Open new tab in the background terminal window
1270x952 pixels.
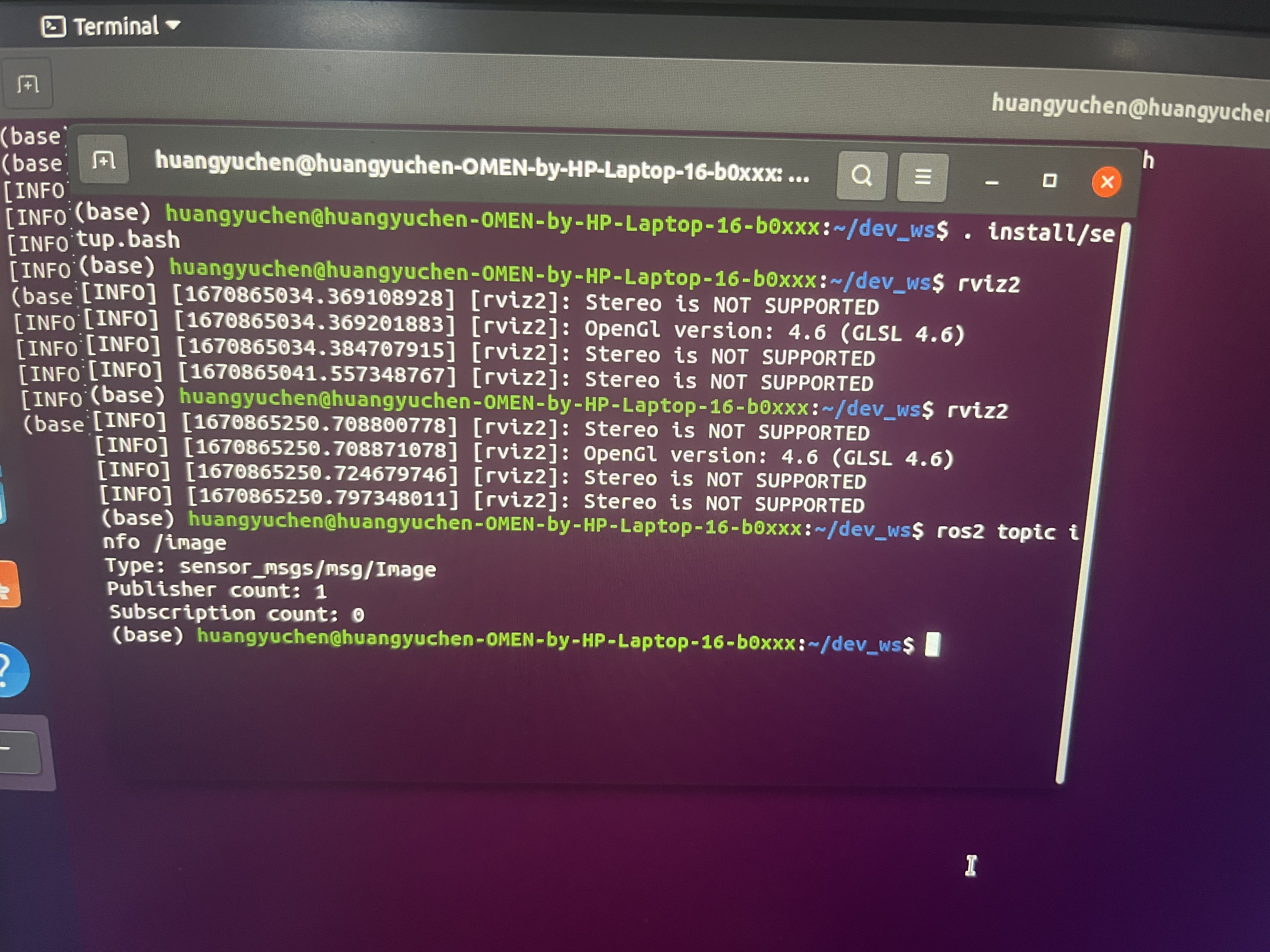tap(27, 84)
